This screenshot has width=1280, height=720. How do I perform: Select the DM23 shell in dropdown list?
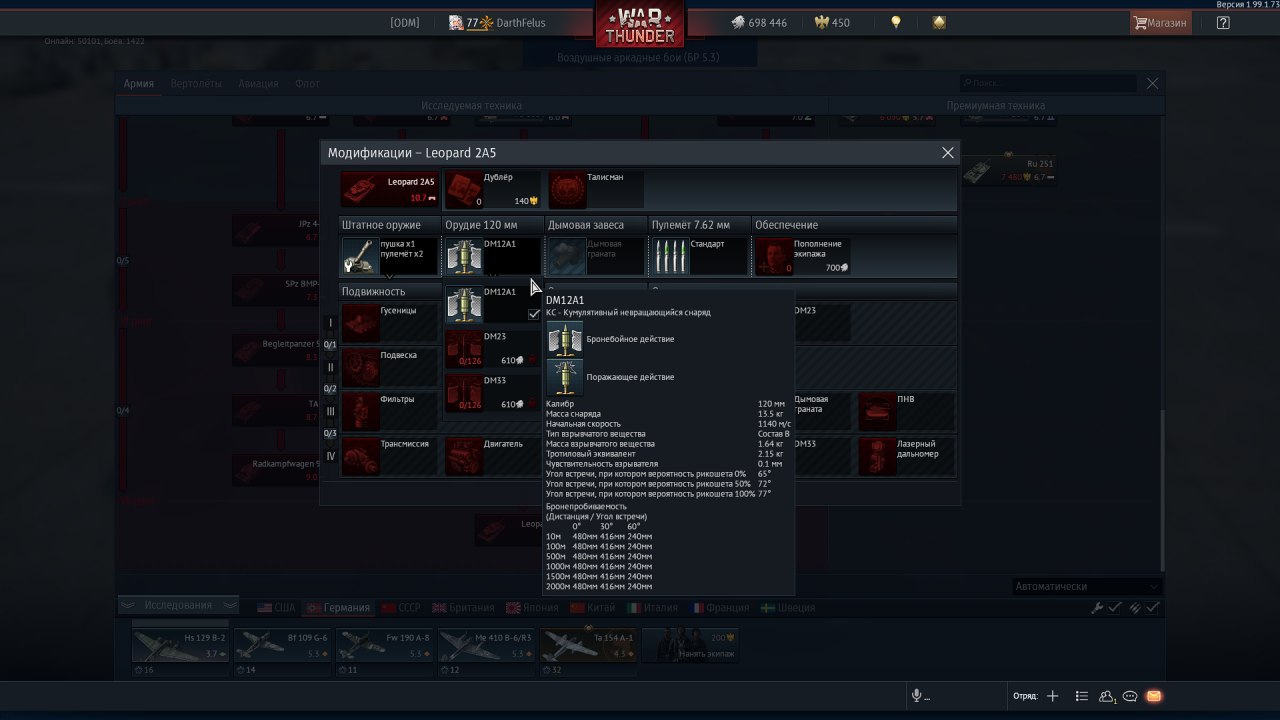pos(493,349)
